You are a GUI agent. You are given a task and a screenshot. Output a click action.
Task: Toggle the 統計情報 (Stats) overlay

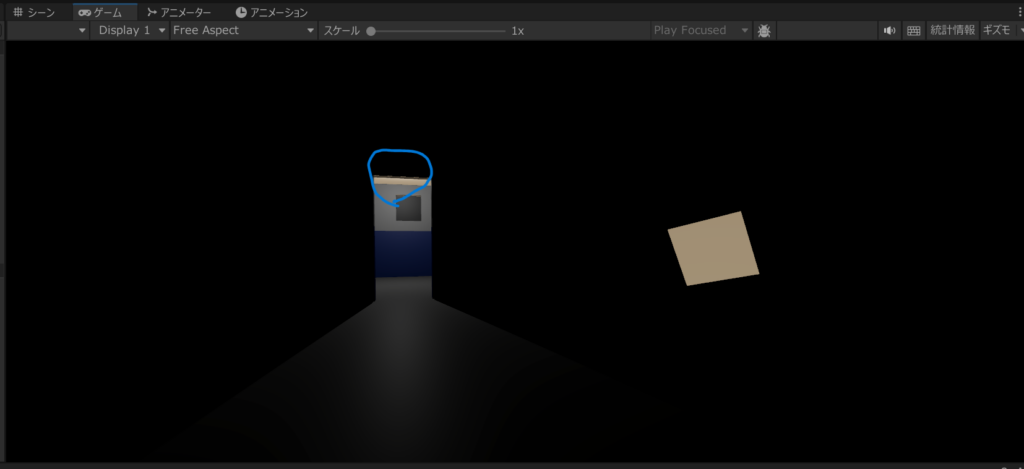pos(951,31)
